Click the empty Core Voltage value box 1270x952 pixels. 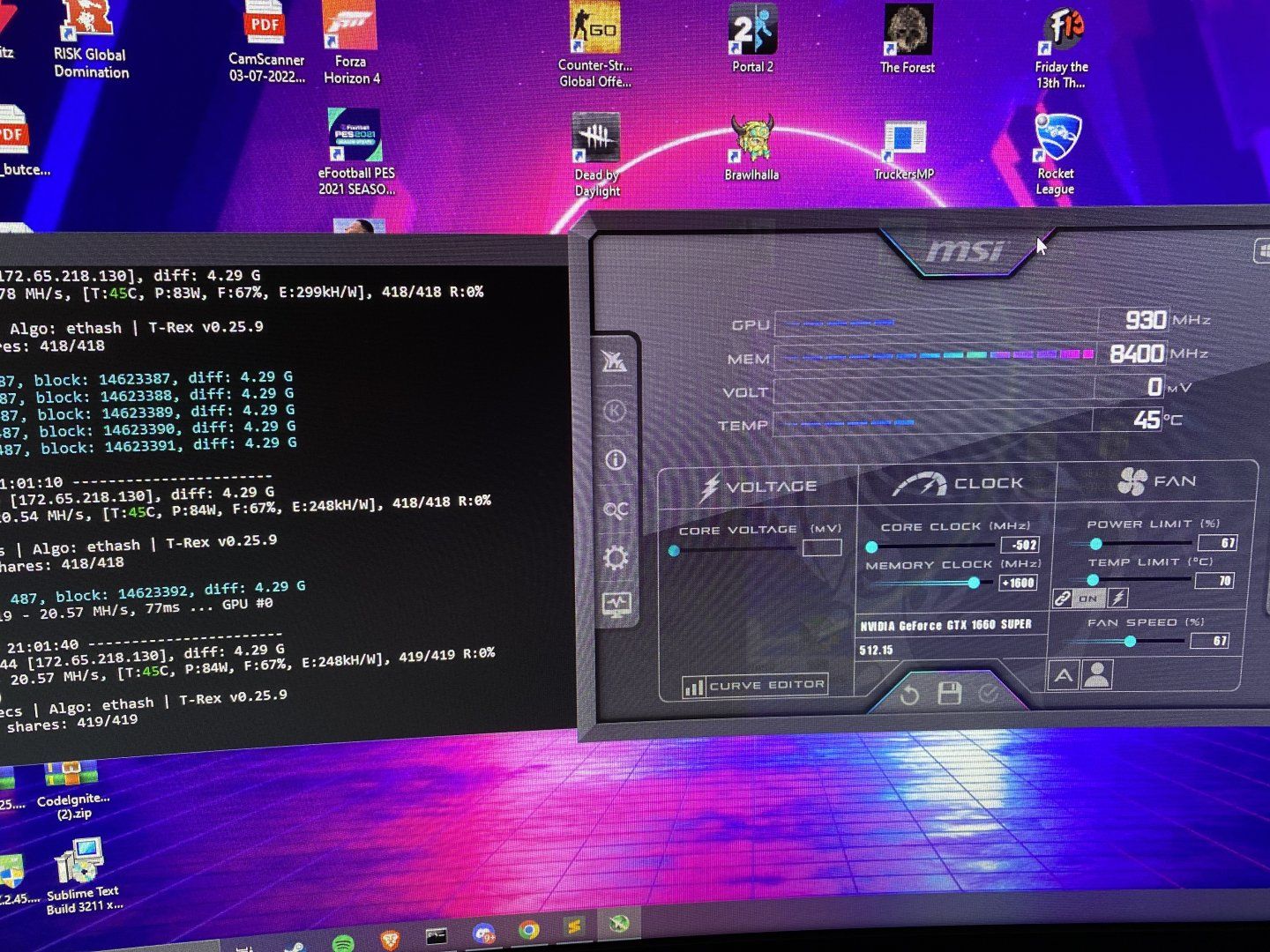pyautogui.click(x=822, y=548)
